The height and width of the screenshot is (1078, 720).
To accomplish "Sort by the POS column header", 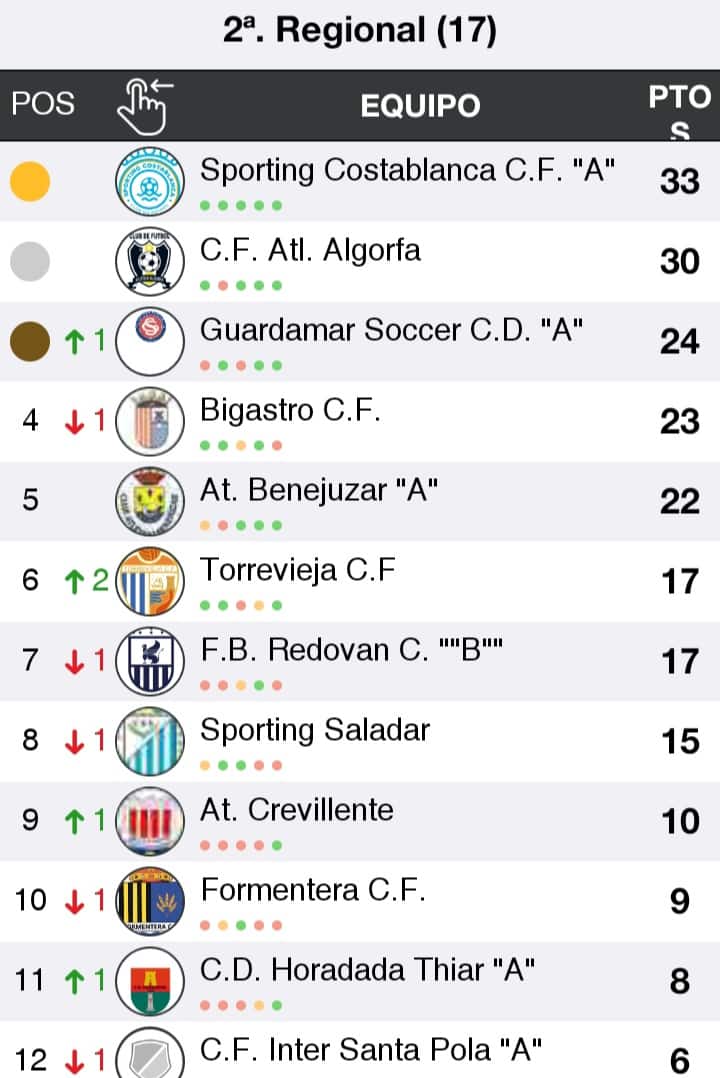I will point(43,104).
